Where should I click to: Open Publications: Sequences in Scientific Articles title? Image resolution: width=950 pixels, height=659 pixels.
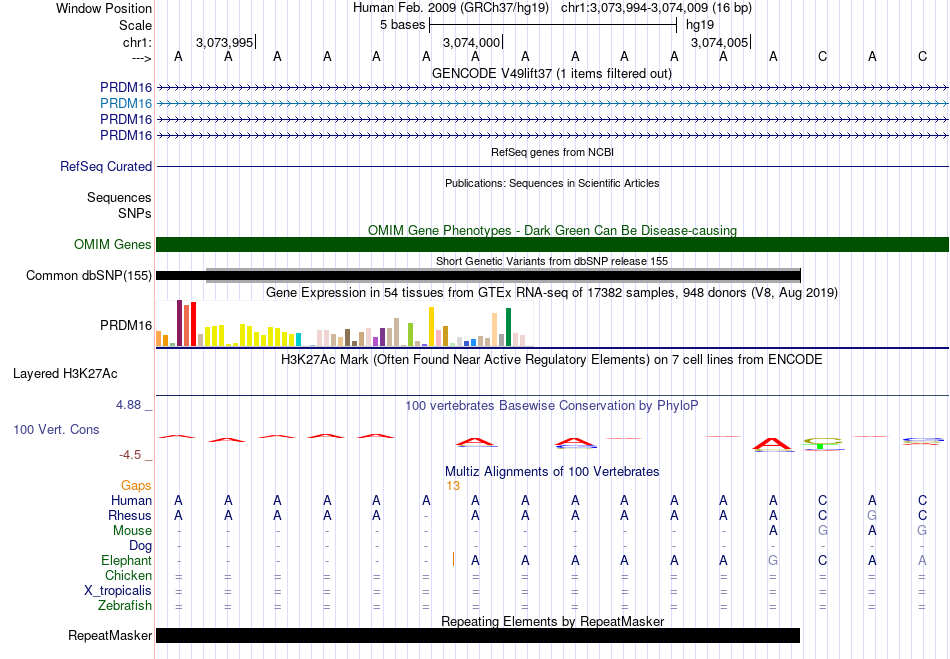(x=552, y=184)
